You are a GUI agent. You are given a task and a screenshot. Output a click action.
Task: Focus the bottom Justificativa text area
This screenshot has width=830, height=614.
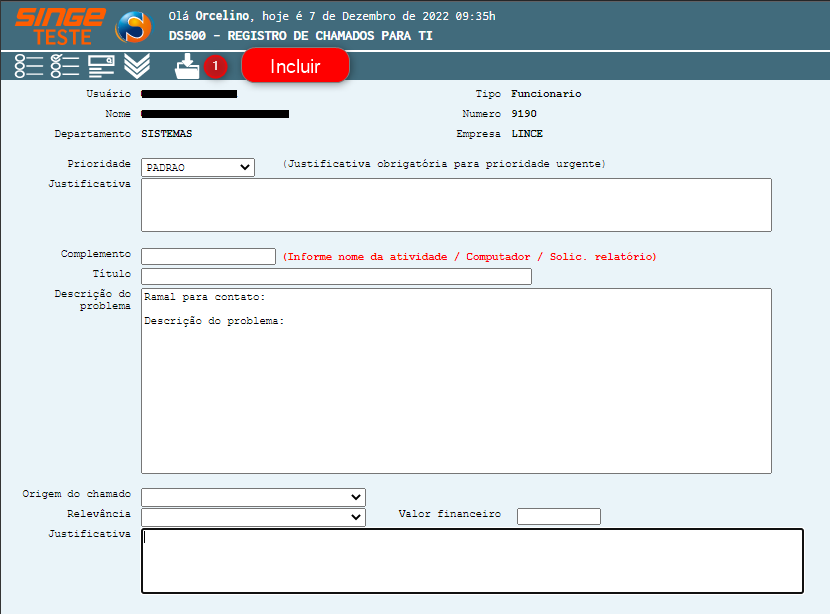point(472,561)
